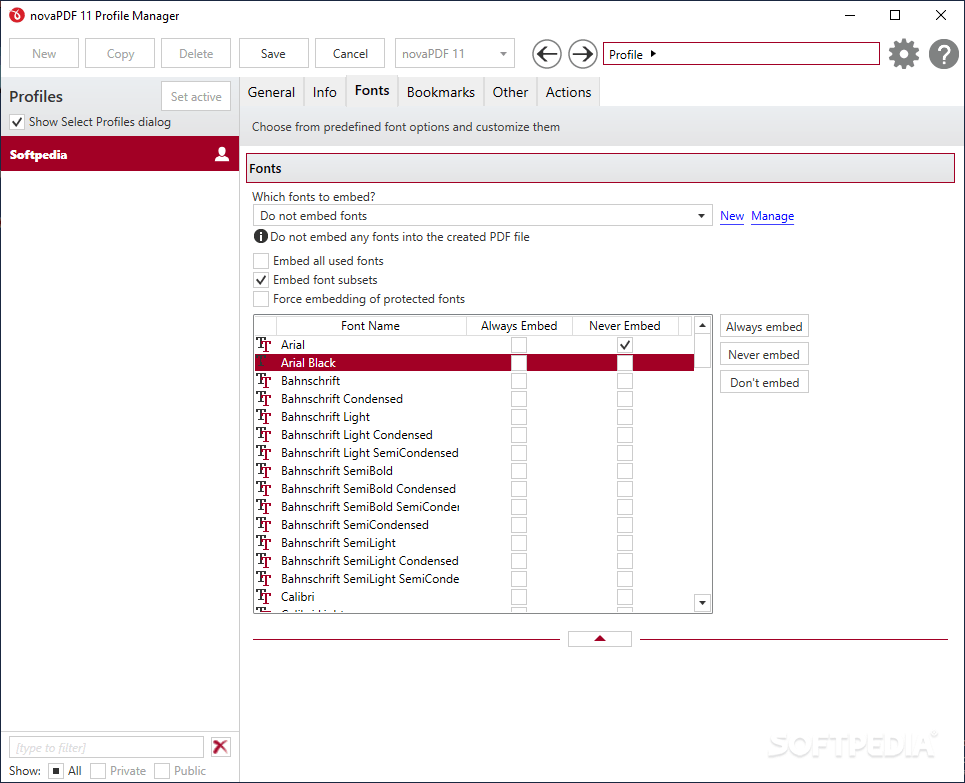Image resolution: width=965 pixels, height=783 pixels.
Task: Collapse the Fonts section with red arrow
Action: pyautogui.click(x=600, y=639)
